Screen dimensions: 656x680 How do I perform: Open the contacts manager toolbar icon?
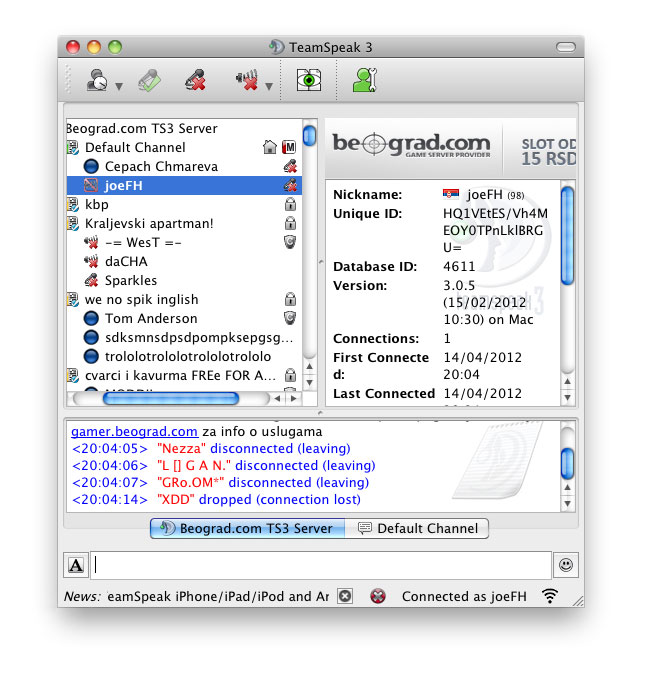pos(365,80)
